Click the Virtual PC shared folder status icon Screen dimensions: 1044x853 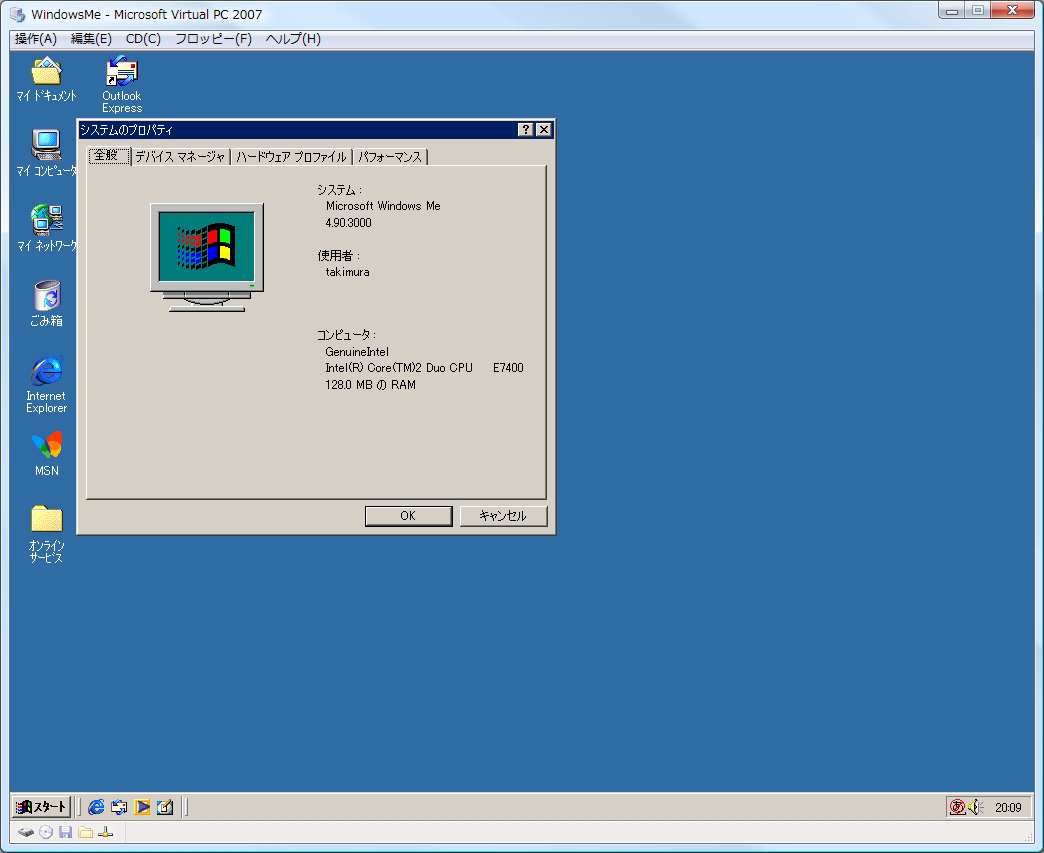[x=85, y=832]
